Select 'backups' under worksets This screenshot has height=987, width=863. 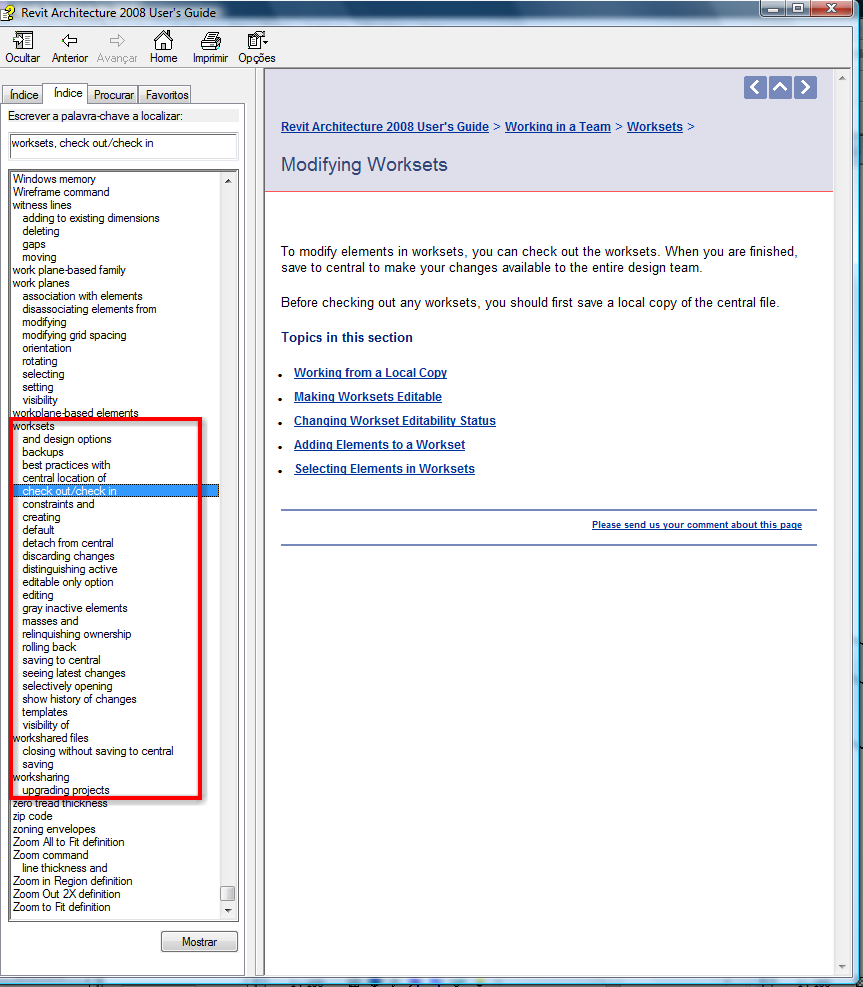43,452
